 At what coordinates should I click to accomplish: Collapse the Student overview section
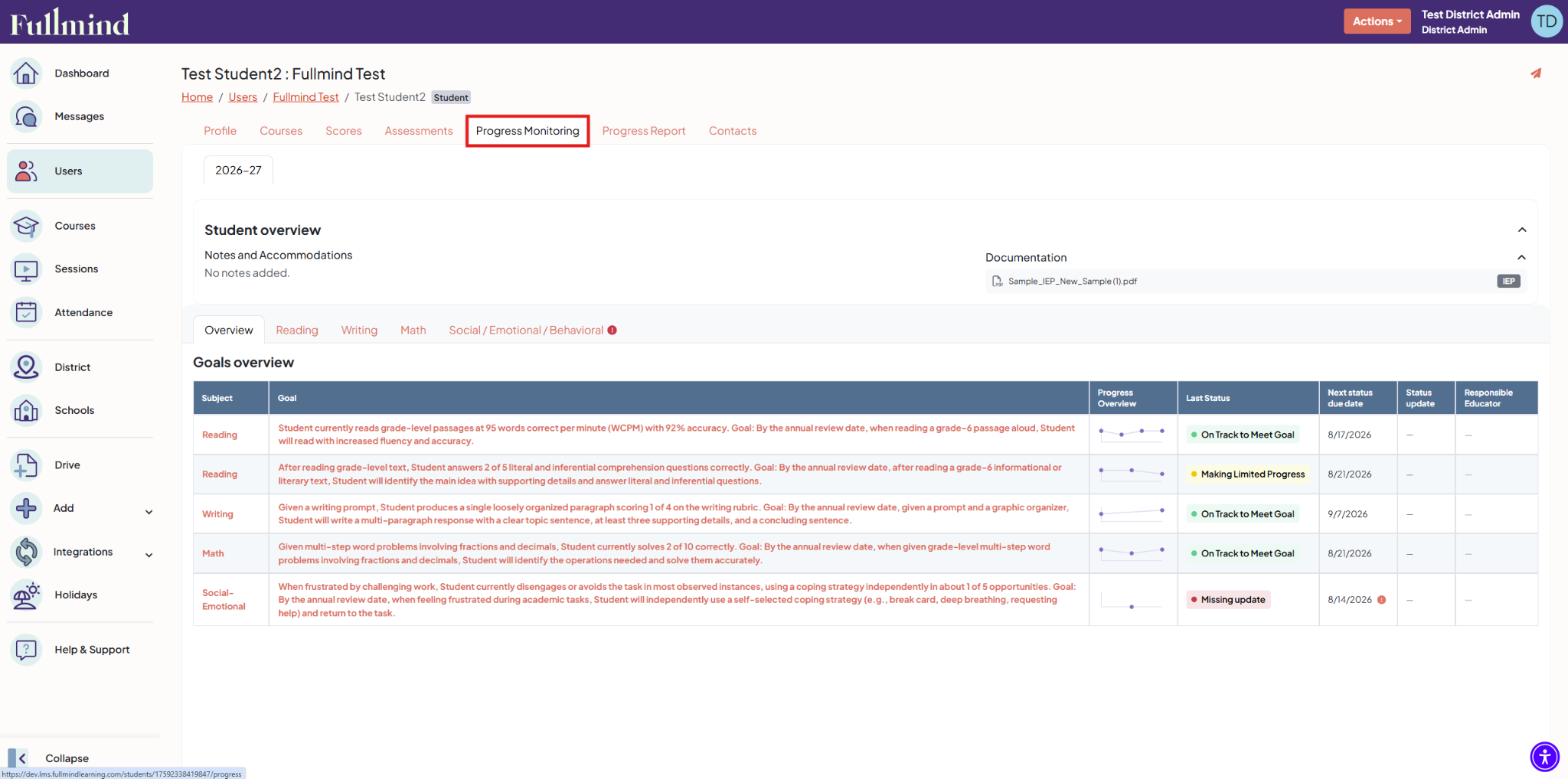pos(1522,230)
